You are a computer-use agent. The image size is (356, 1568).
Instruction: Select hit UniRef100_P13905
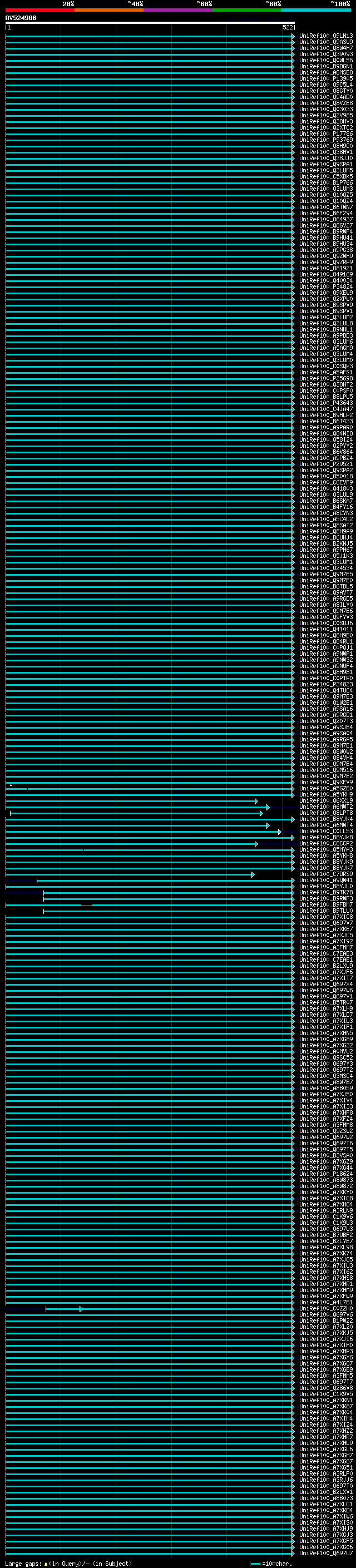(x=326, y=78)
